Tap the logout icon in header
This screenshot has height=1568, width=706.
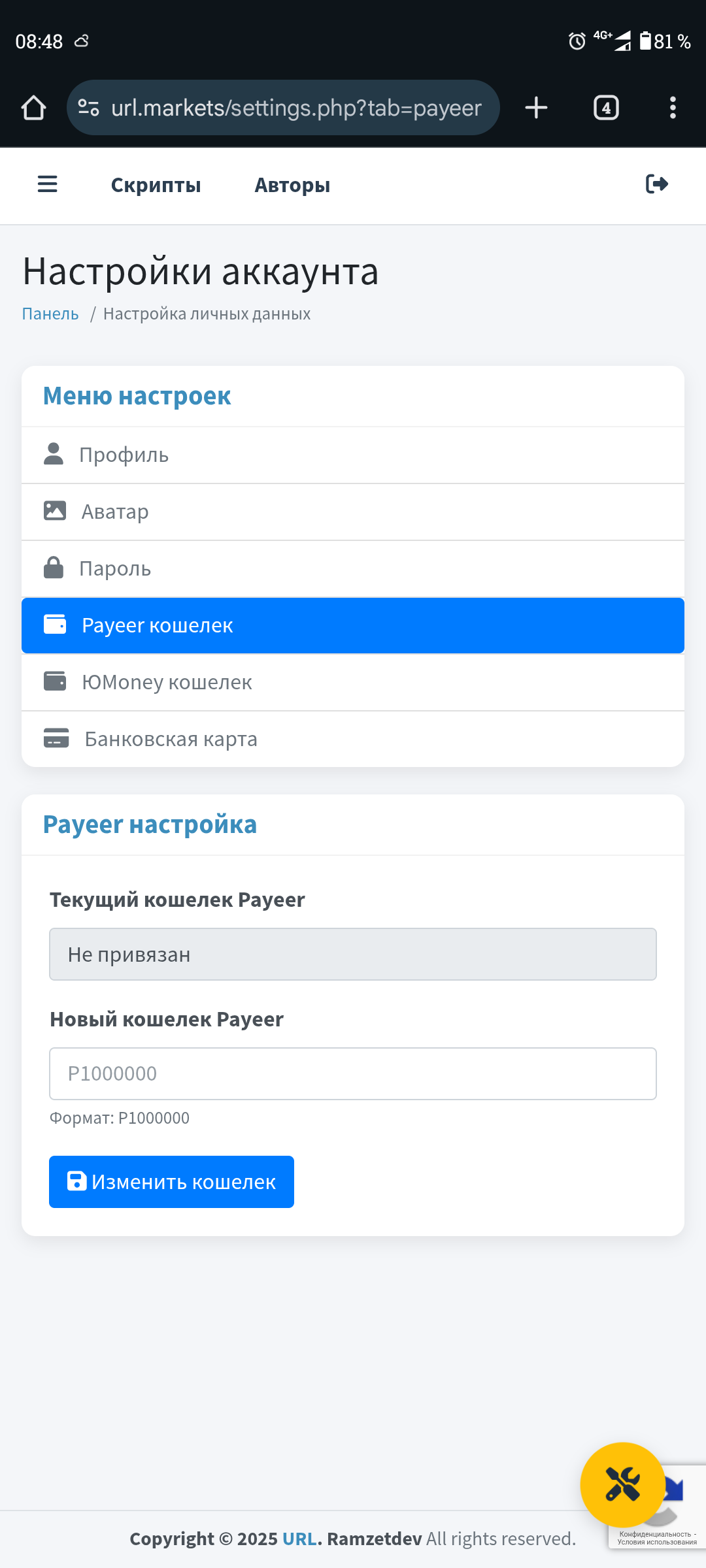(656, 184)
